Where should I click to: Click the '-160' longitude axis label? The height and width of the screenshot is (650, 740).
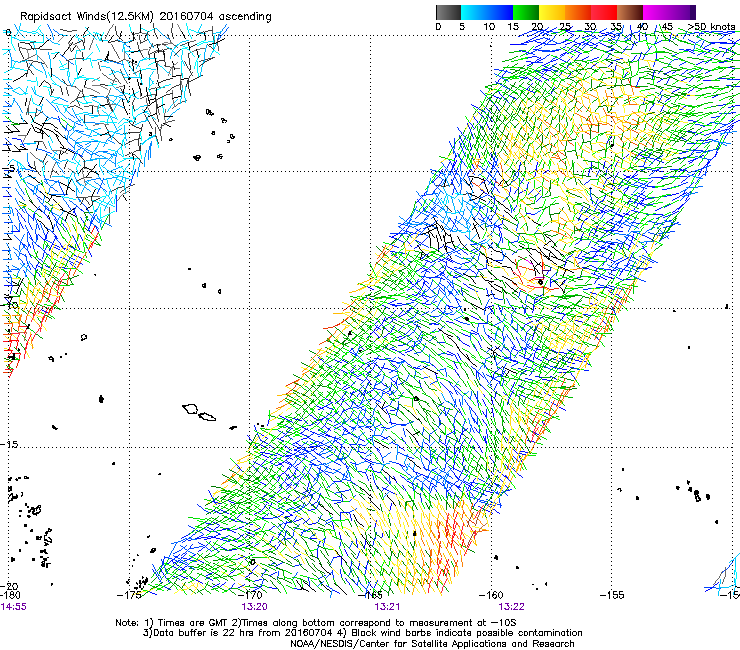tap(491, 595)
